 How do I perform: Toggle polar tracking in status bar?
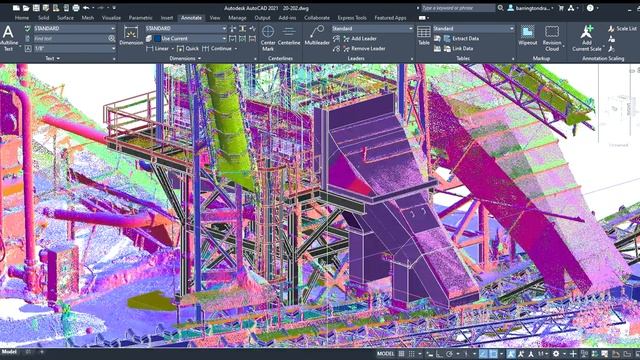point(449,354)
